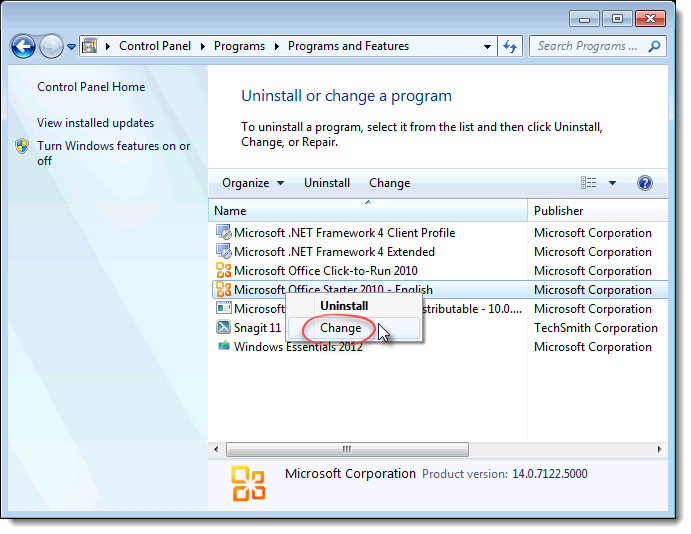Screen dimensions: 691x534
Task: Click the Office Starter 2010 icon
Action: (x=223, y=289)
